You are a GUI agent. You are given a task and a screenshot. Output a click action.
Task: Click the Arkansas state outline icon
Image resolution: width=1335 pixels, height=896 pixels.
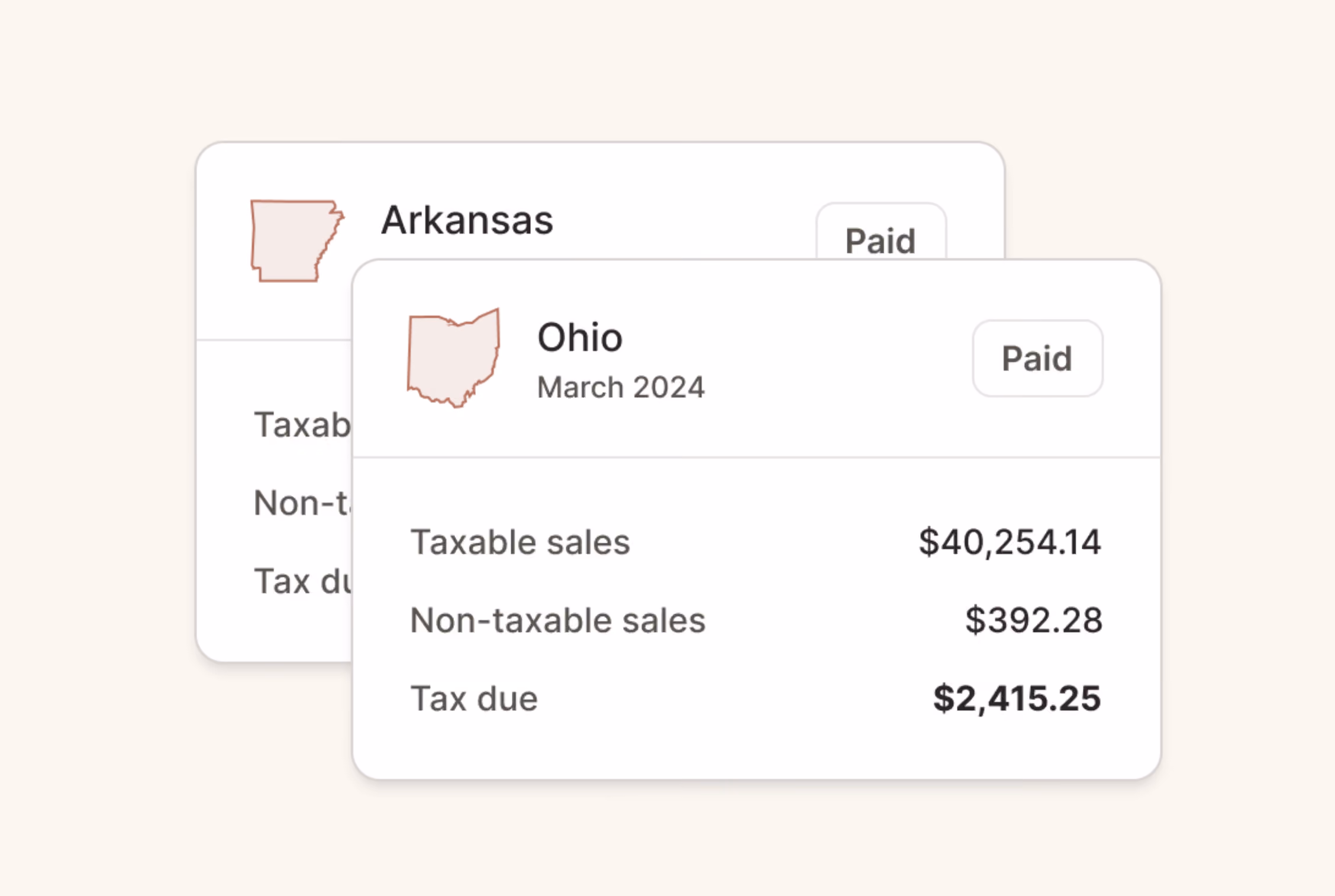[297, 241]
